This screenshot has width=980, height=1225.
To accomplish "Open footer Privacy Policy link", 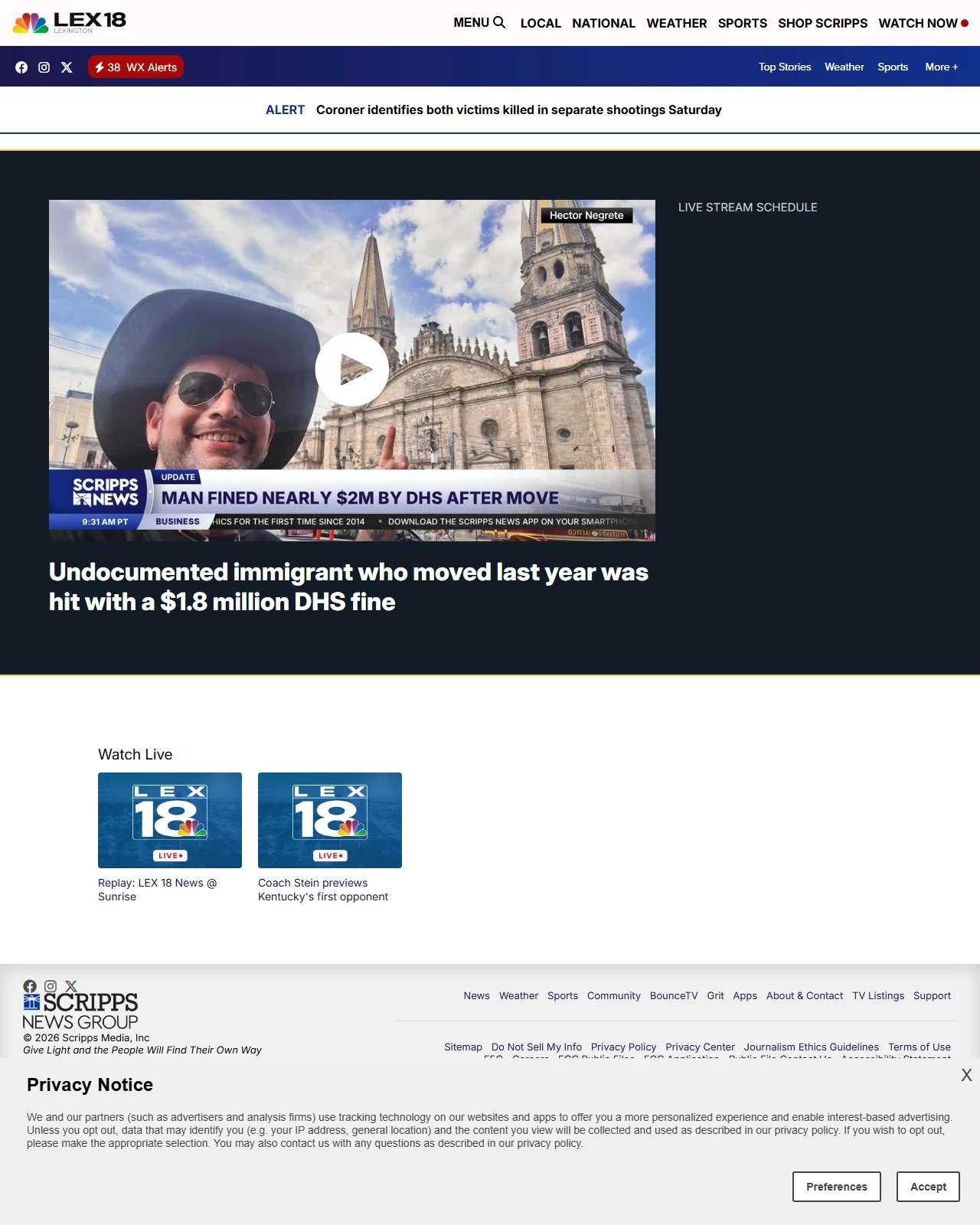I will coord(623,1047).
